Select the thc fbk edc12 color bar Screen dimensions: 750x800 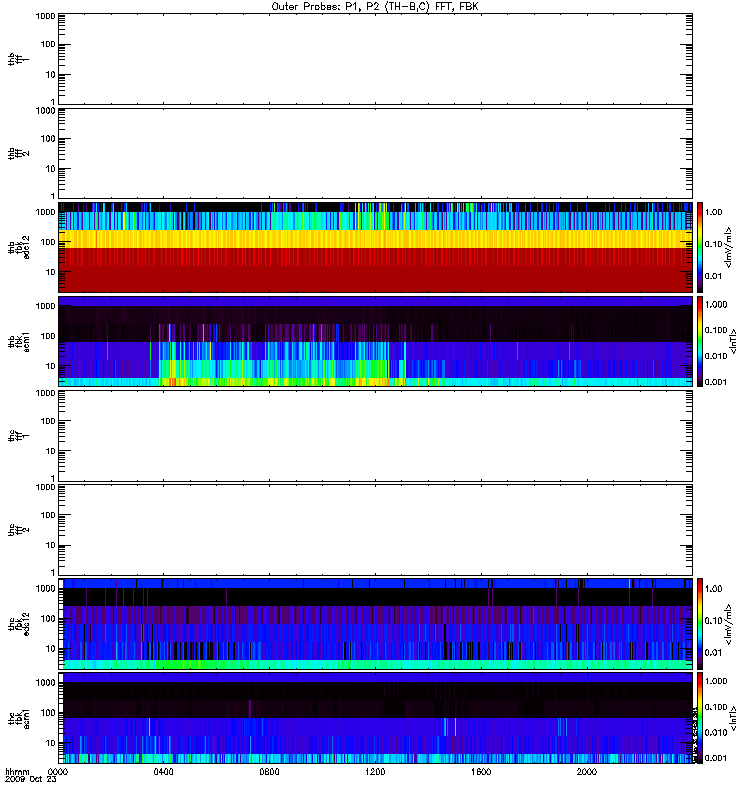(700, 623)
